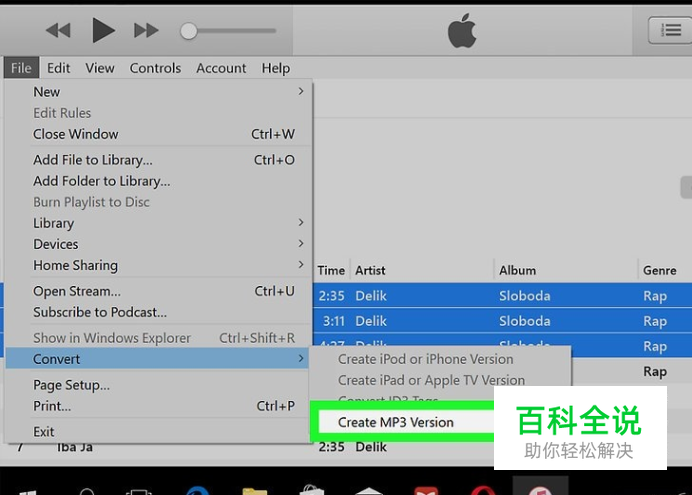692x495 pixels.
Task: Select Add File to Library
Action: click(158, 160)
